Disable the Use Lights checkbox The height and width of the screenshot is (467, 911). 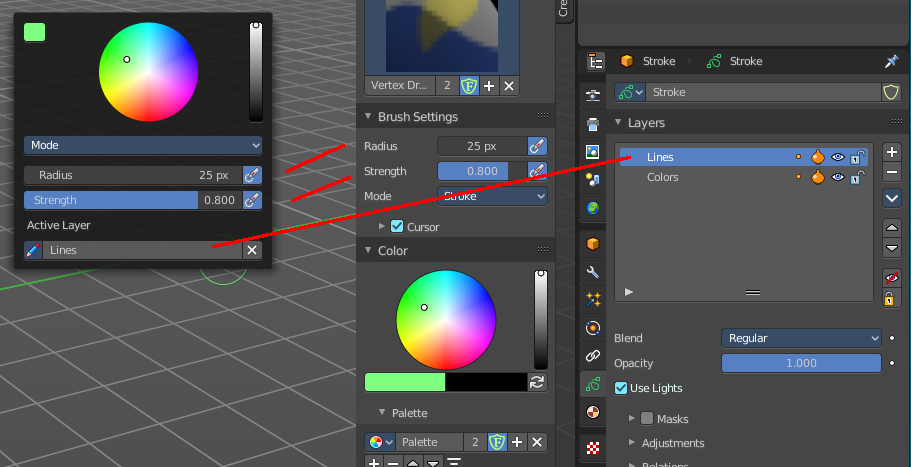(x=621, y=388)
